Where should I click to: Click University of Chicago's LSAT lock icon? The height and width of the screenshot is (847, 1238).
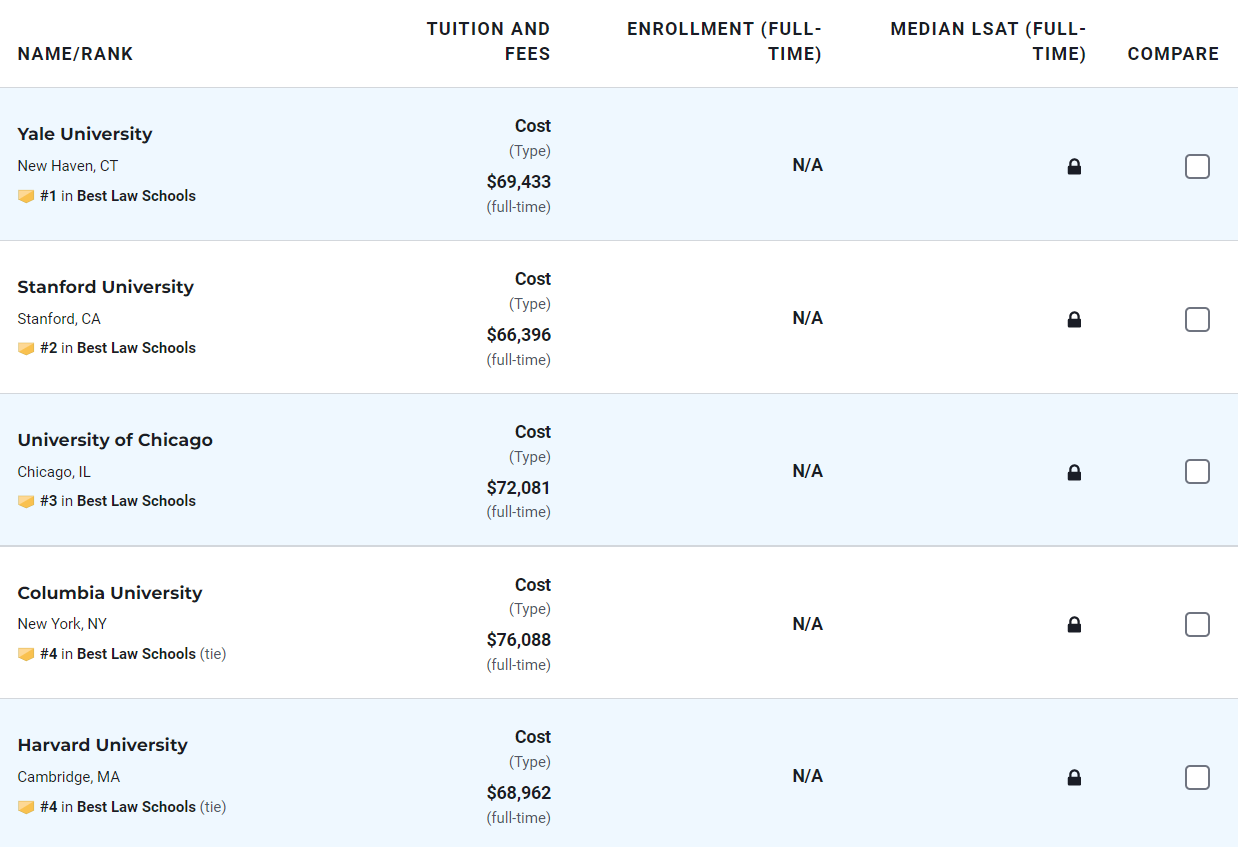click(1074, 472)
